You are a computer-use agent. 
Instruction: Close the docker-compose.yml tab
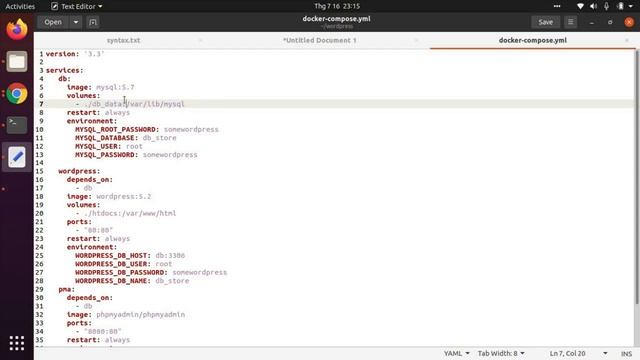click(627, 40)
